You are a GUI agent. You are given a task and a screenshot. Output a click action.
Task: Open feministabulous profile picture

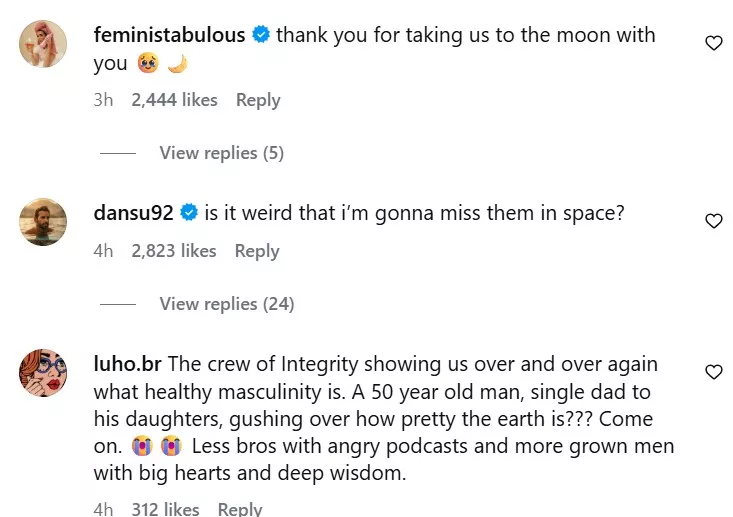[43, 44]
